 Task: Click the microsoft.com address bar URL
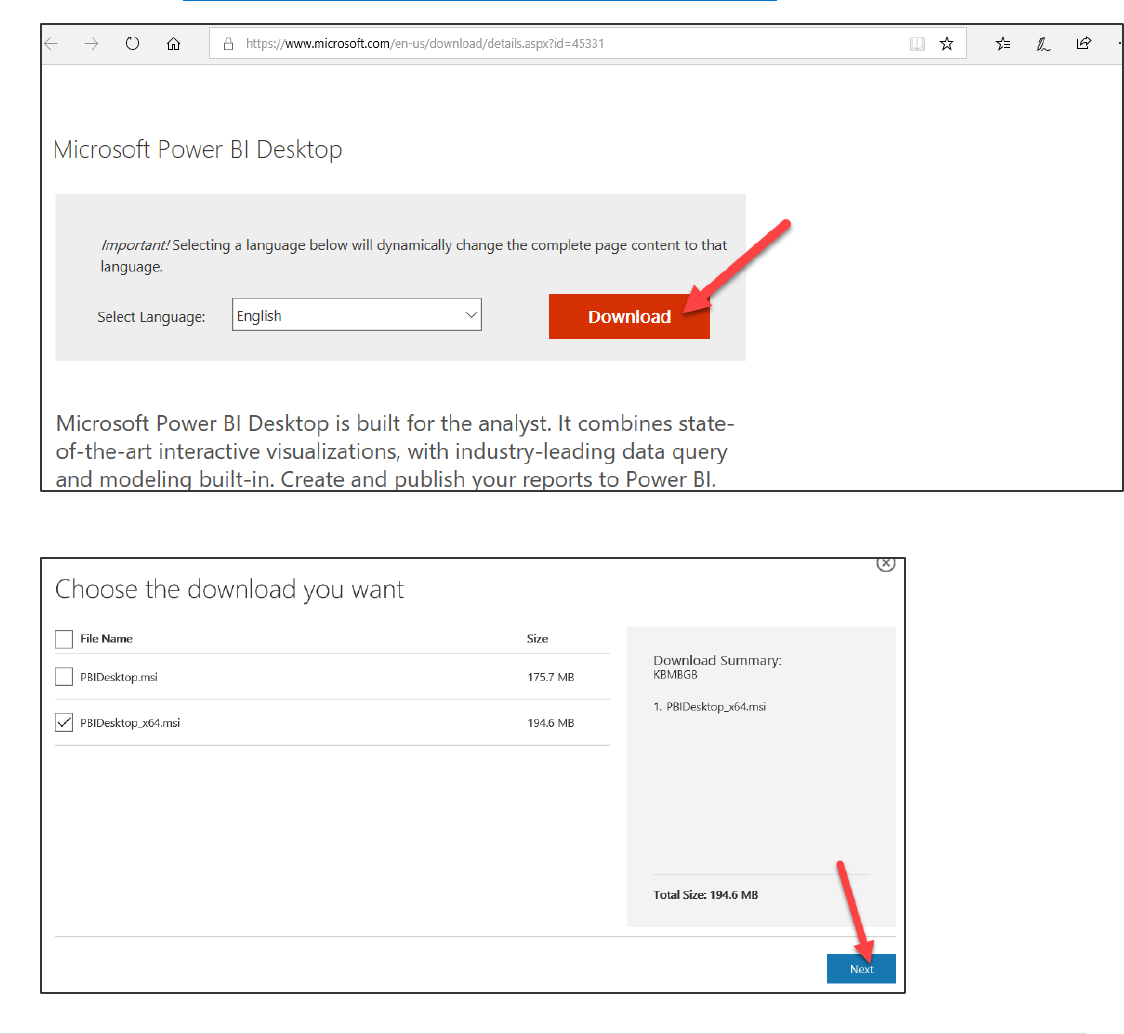(x=425, y=44)
